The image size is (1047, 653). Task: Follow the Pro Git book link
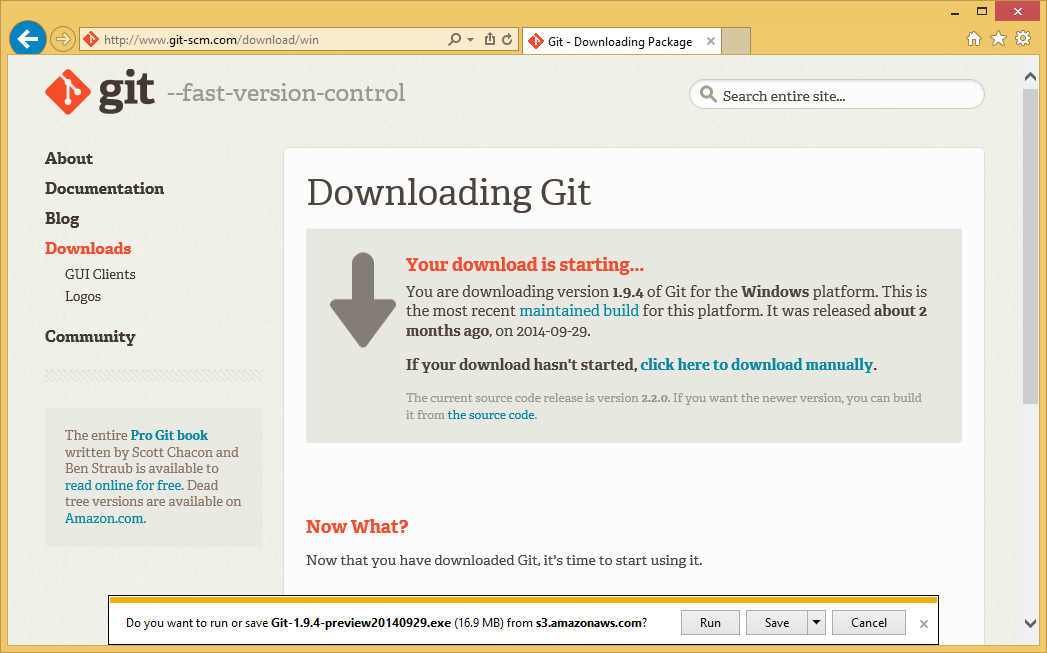coord(169,435)
